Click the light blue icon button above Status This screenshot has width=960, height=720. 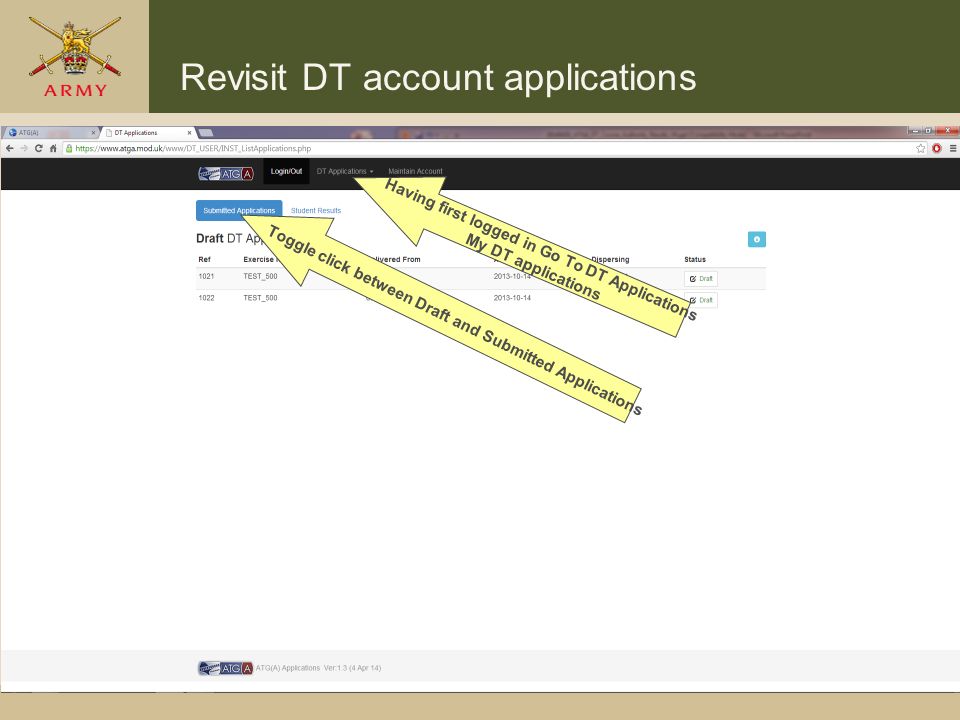(x=757, y=239)
